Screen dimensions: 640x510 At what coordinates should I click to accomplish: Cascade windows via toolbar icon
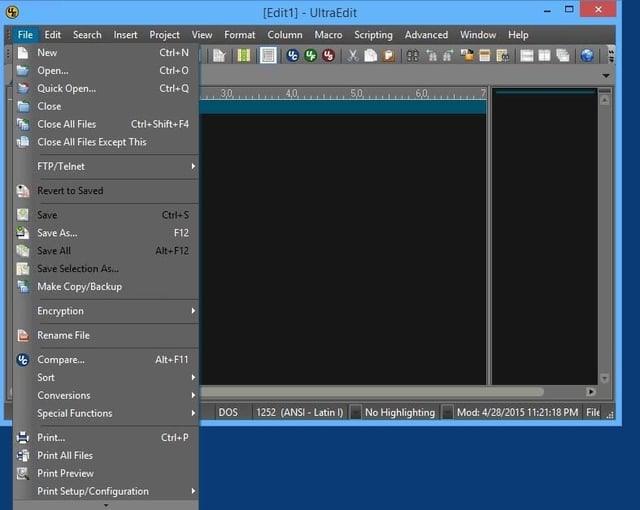(x=562, y=55)
